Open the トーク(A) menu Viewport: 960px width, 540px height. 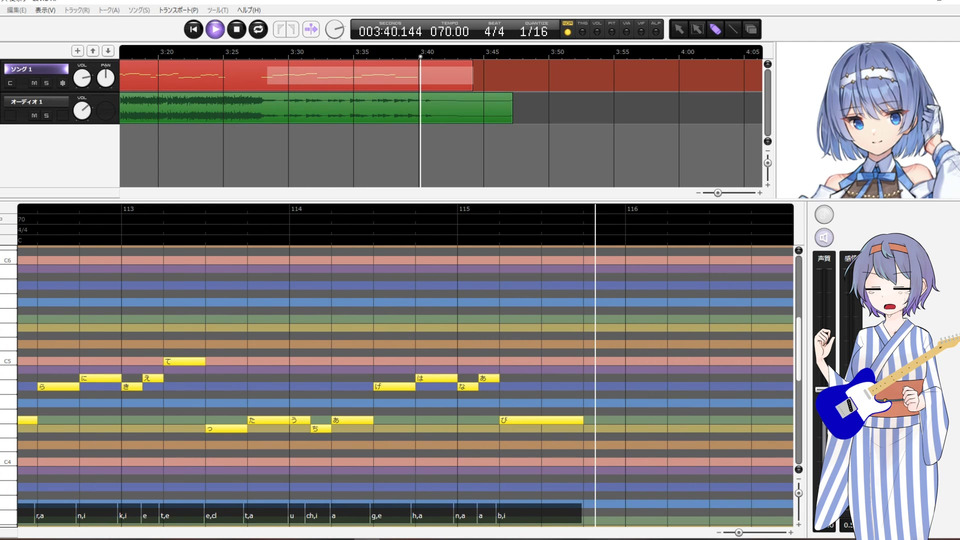click(109, 10)
